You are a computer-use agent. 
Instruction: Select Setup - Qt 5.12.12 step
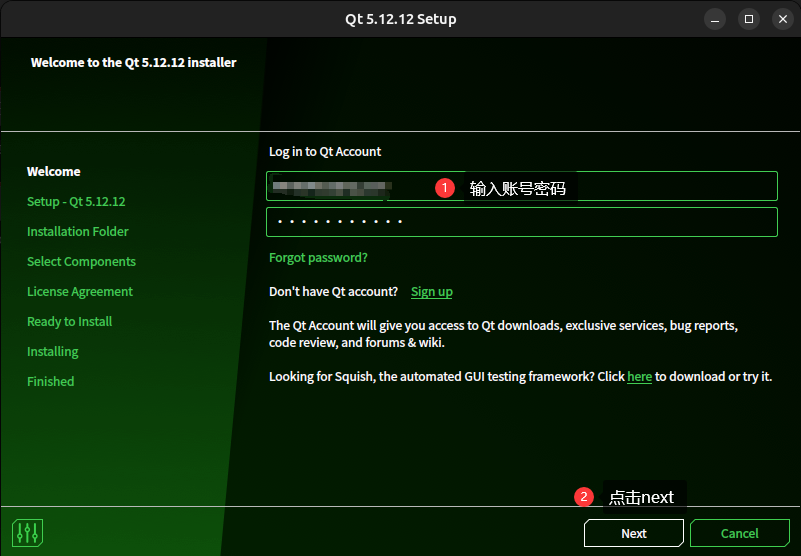(x=76, y=202)
